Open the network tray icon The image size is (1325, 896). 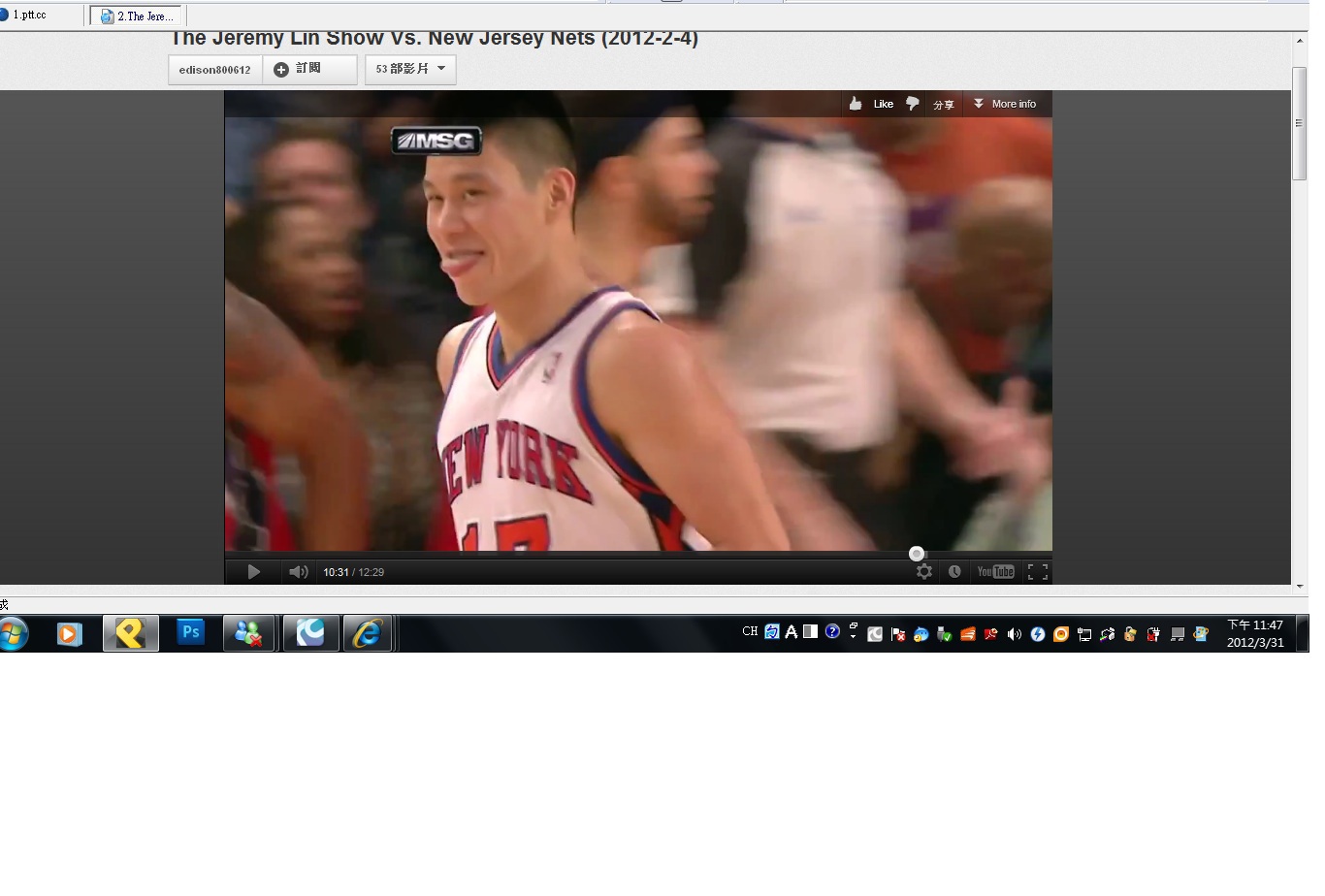tap(1083, 634)
